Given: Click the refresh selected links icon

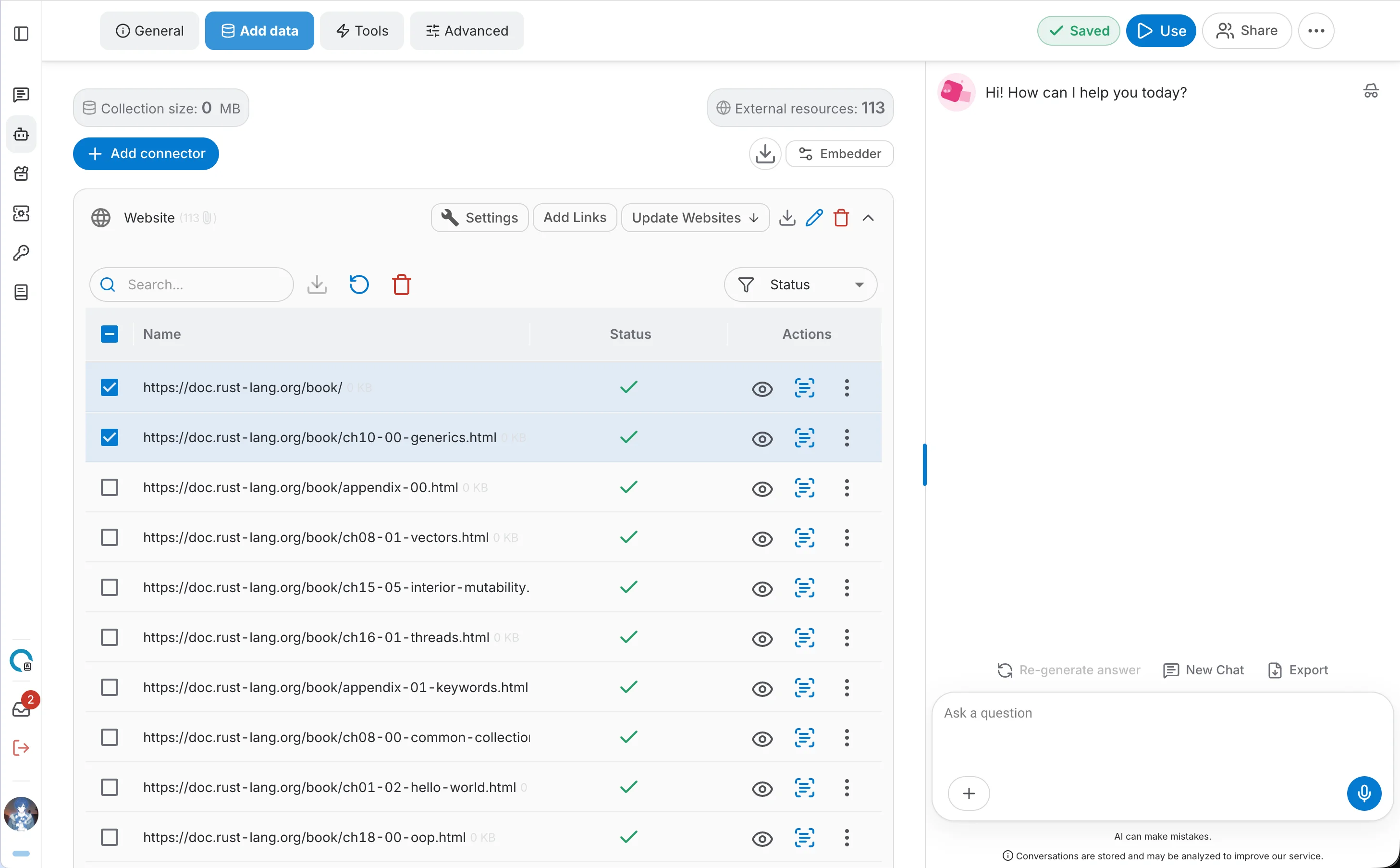Looking at the screenshot, I should point(359,284).
